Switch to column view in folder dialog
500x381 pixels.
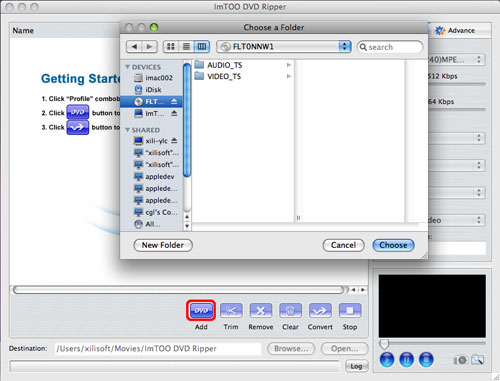click(x=202, y=46)
